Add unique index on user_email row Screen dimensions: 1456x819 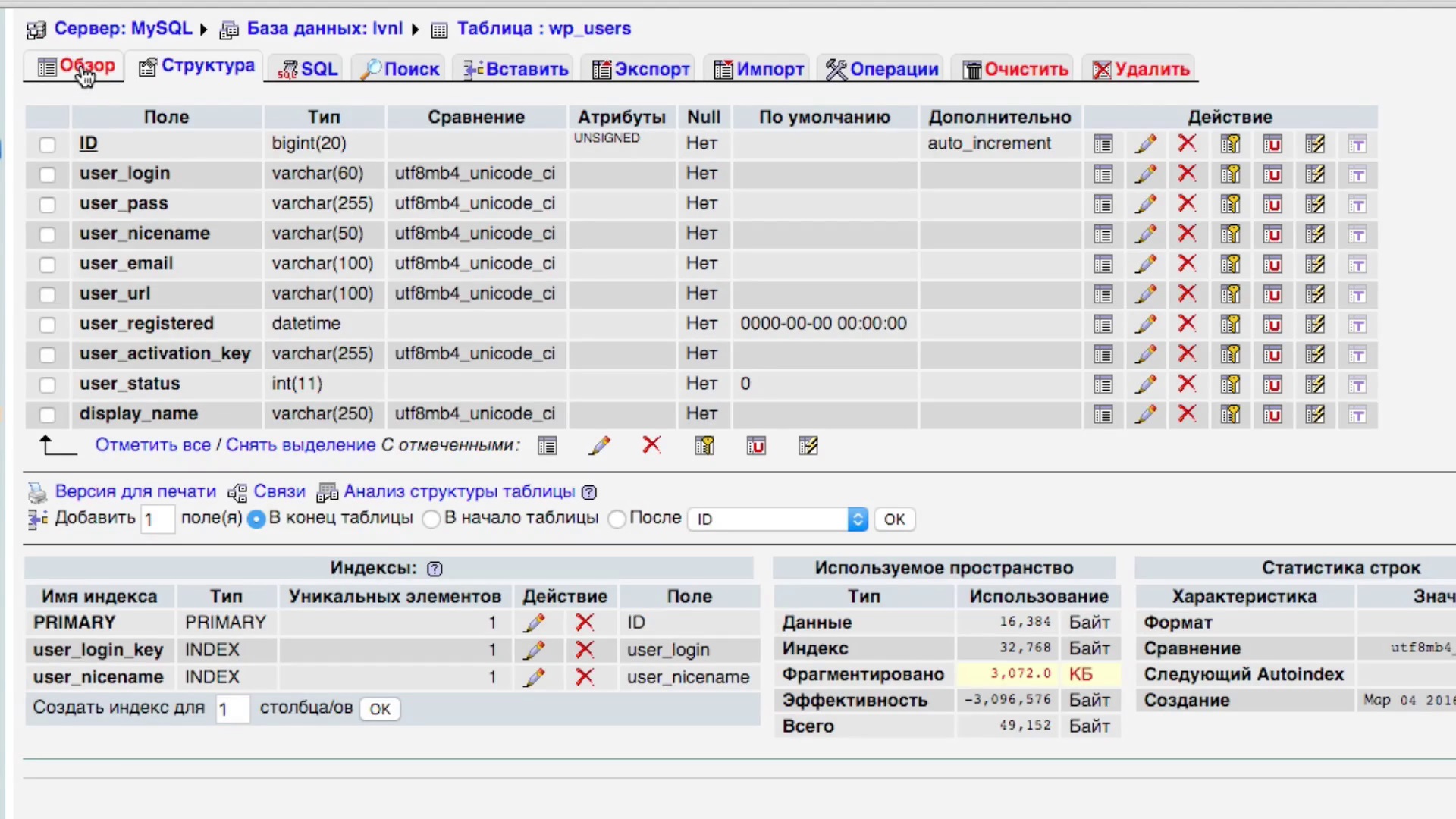pos(1272,264)
